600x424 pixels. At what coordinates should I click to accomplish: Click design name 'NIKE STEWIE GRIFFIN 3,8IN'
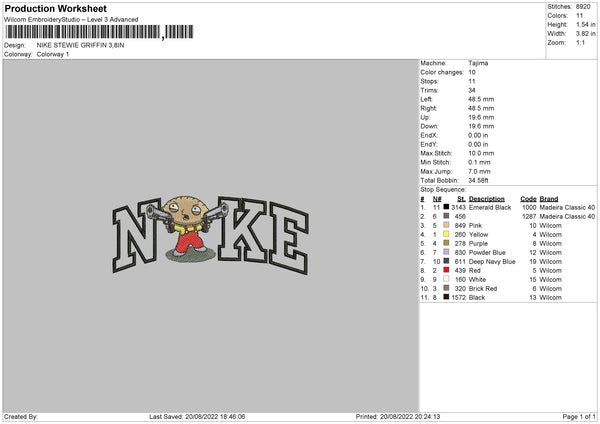click(x=80, y=45)
